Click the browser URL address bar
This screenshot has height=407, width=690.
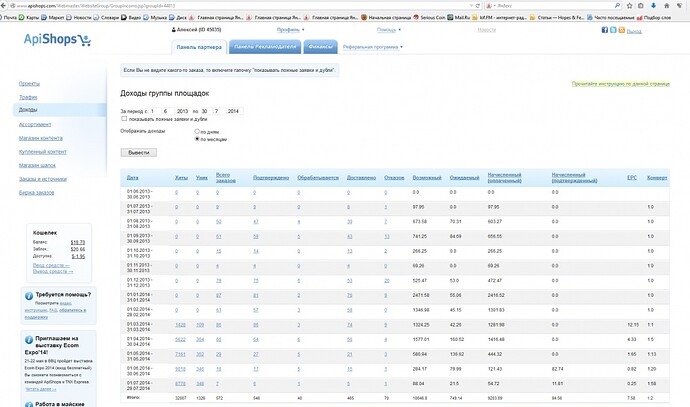(x=242, y=6)
